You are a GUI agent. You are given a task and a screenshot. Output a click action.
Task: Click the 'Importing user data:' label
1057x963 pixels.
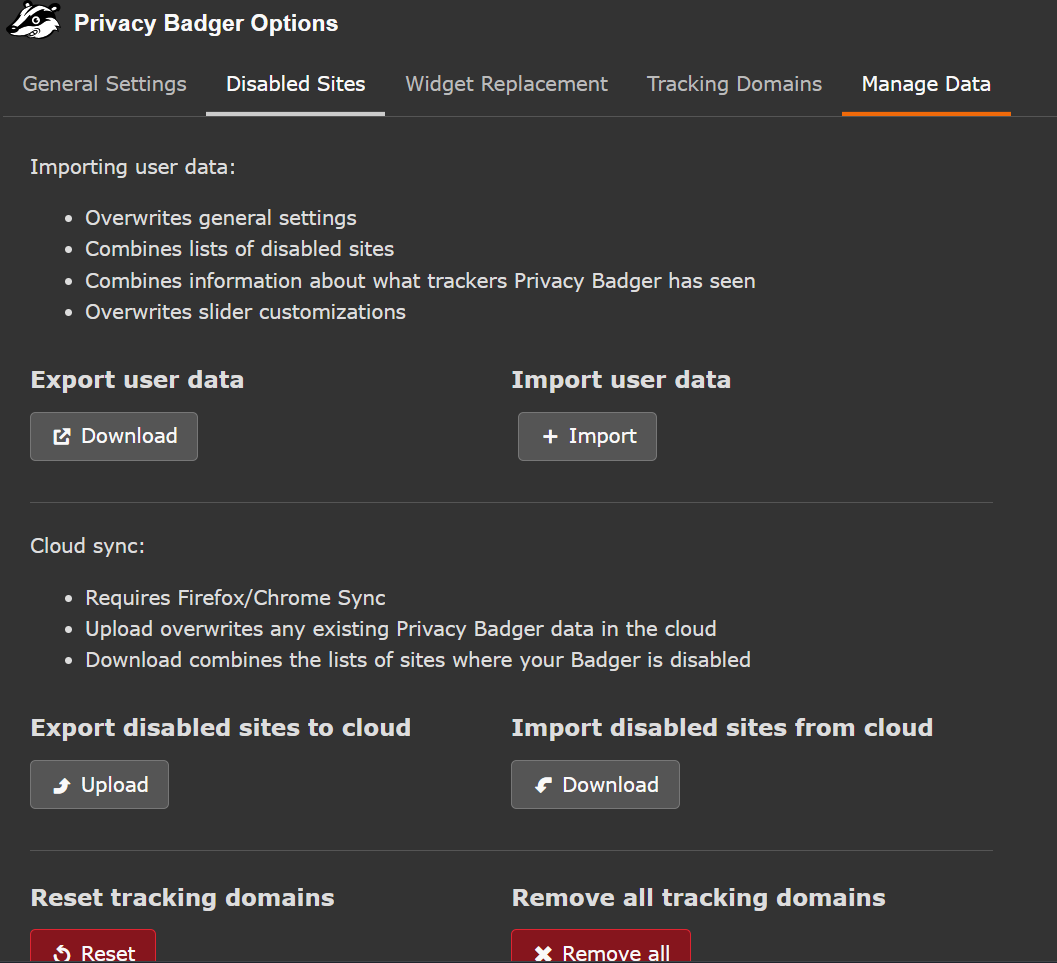pyautogui.click(x=133, y=167)
